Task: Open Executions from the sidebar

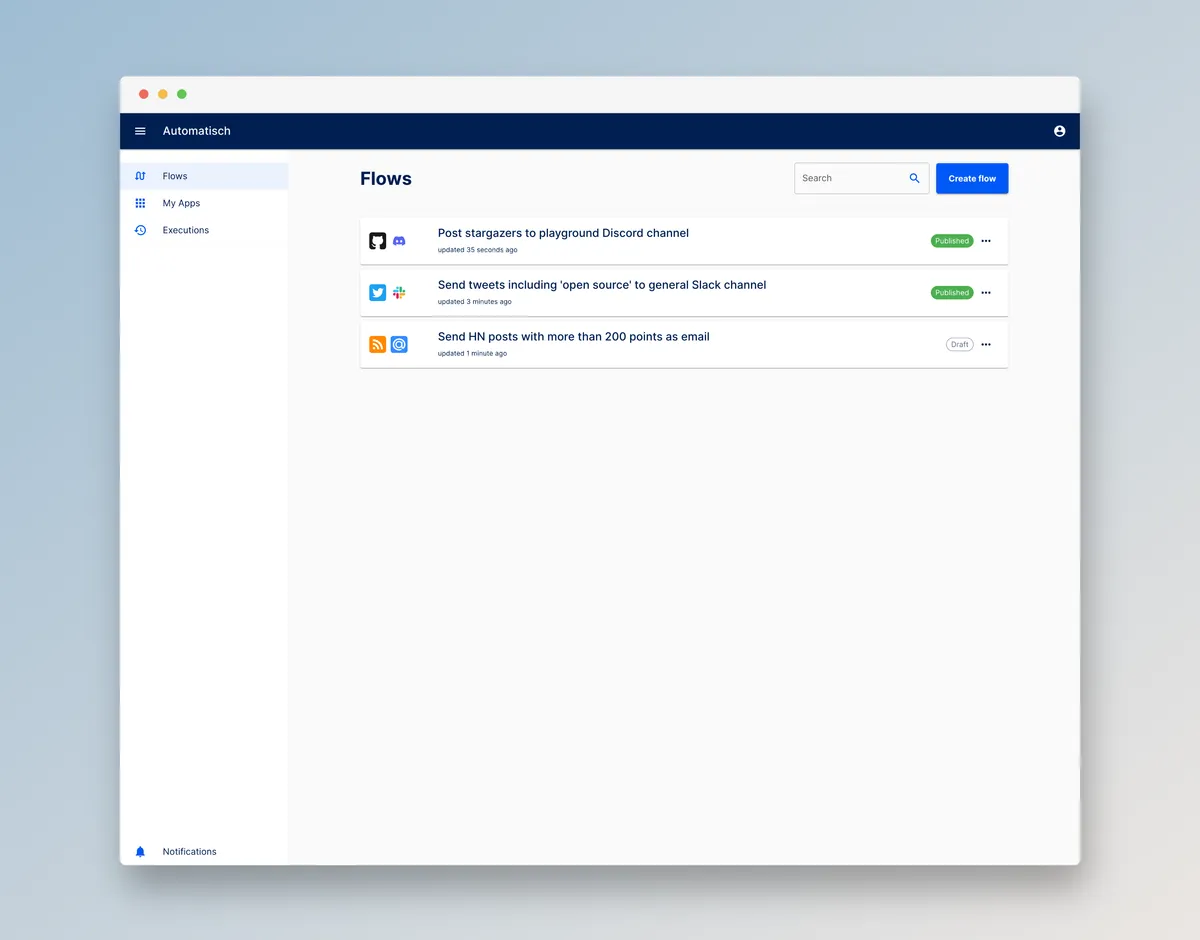Action: (186, 230)
